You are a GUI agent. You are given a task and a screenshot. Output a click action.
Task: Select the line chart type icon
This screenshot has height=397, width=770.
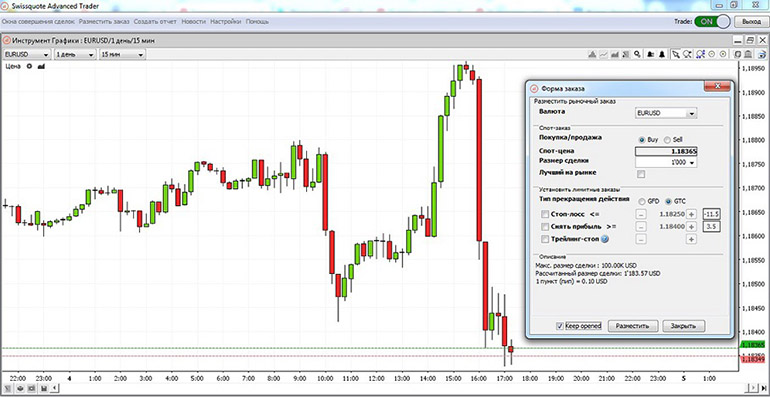(x=604, y=54)
